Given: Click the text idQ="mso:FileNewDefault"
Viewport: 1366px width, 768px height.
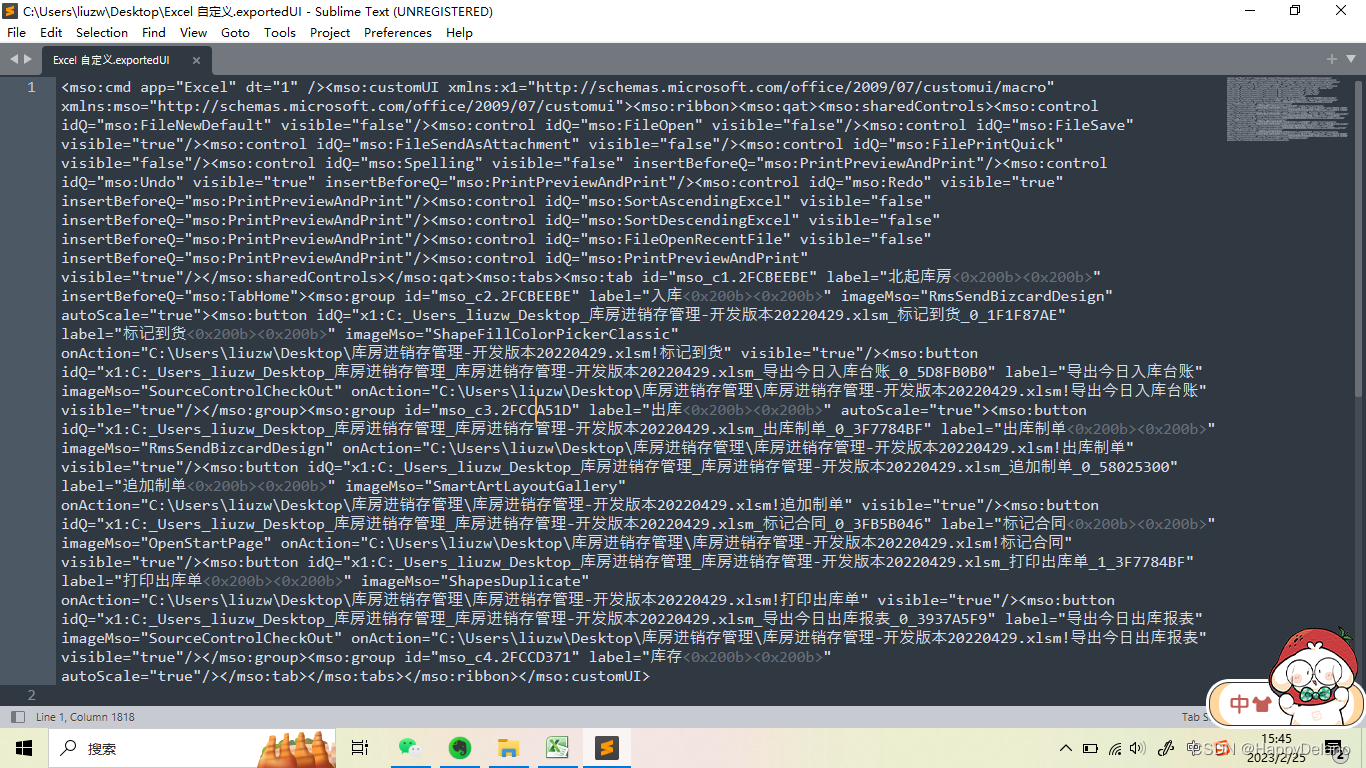Looking at the screenshot, I should (166, 125).
